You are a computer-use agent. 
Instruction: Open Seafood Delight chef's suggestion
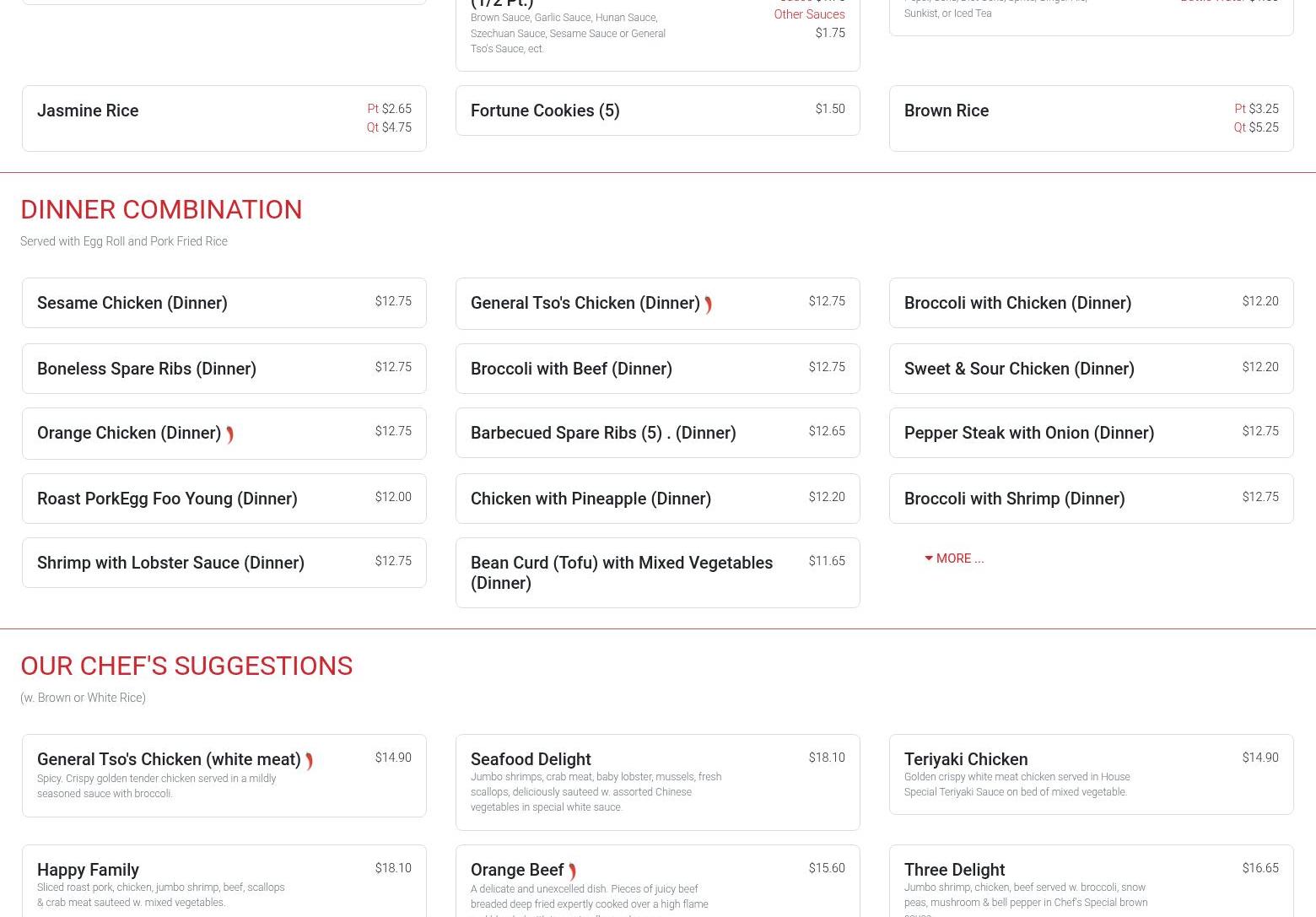click(x=531, y=759)
